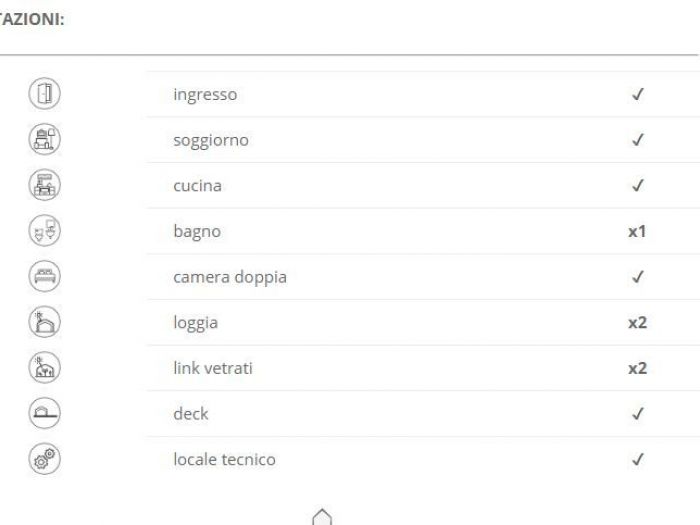700x525 pixels.
Task: Click the x2 quantity for loggia
Action: 637,323
